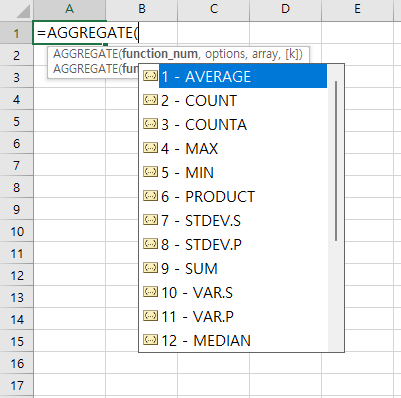Select row 8 header

click(x=16, y=187)
